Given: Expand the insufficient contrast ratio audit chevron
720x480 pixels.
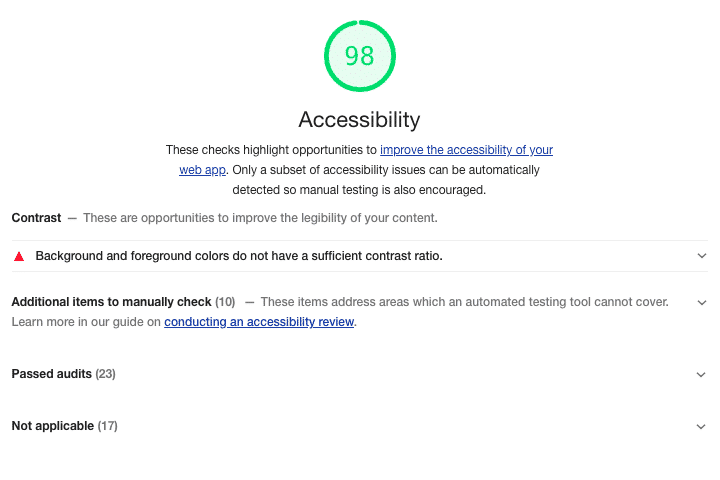Looking at the screenshot, I should 702,256.
